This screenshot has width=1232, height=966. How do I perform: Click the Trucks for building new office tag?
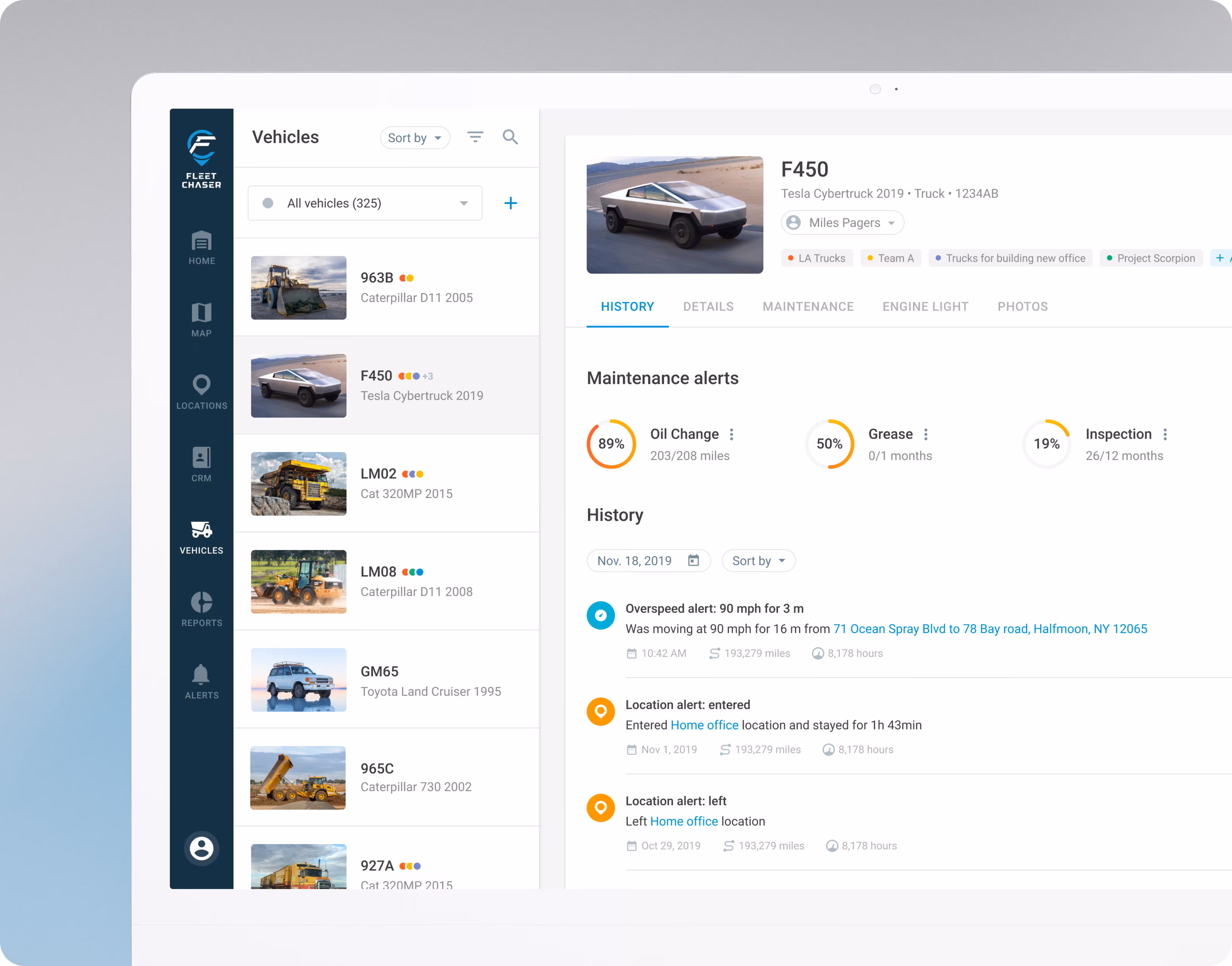pos(1010,258)
